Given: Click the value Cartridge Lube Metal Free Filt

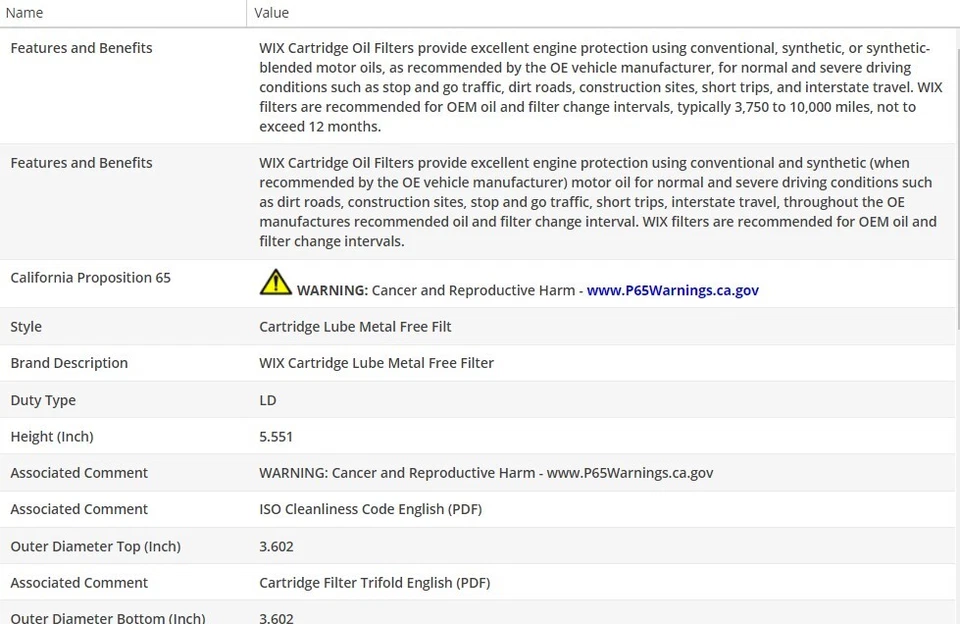Looking at the screenshot, I should [355, 326].
